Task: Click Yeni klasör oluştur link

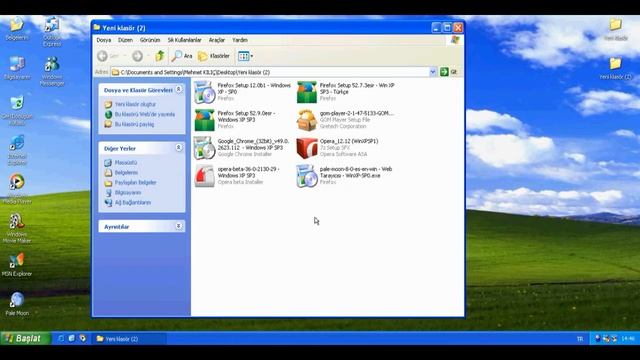Action: click(x=135, y=104)
